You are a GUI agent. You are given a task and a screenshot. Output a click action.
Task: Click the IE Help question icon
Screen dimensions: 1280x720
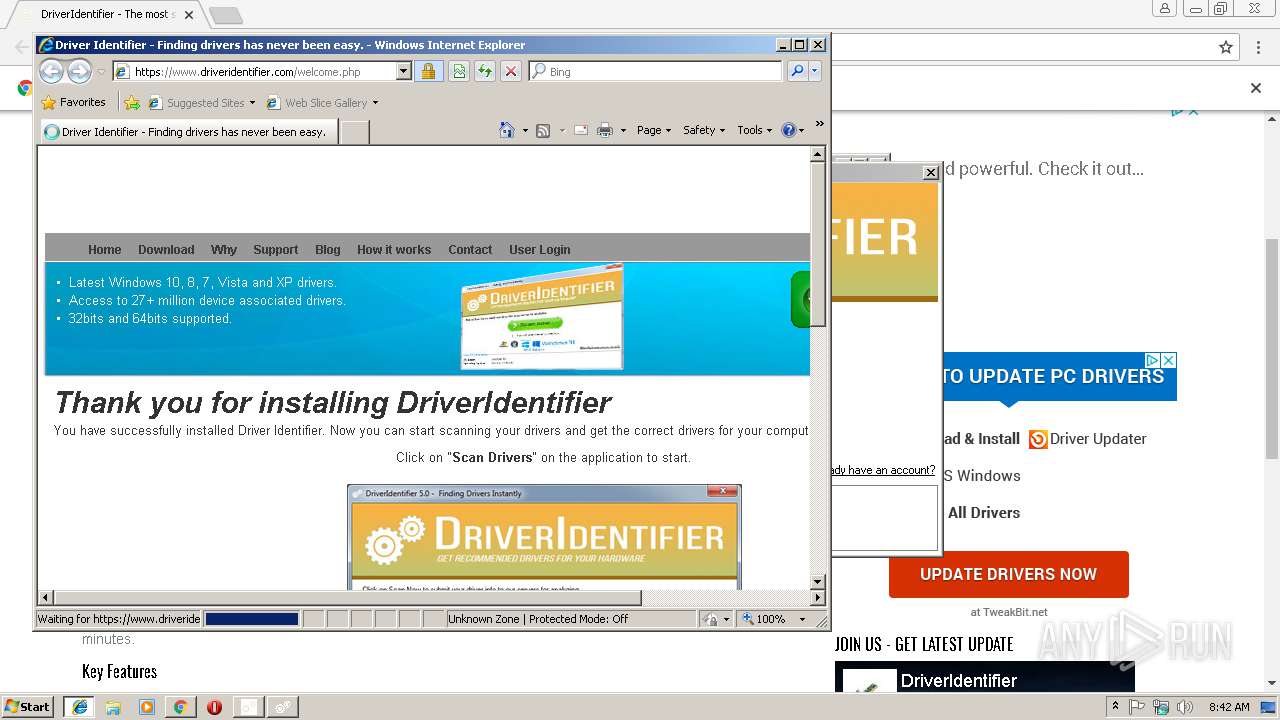[788, 130]
